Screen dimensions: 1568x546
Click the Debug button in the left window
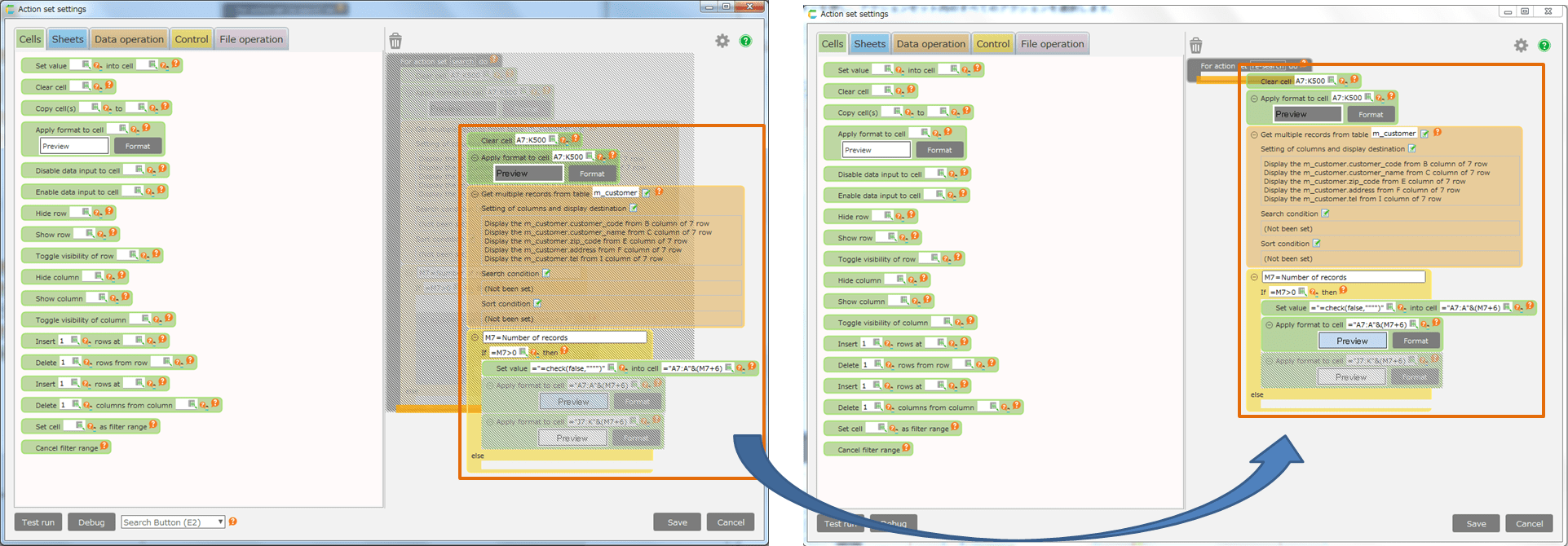pyautogui.click(x=91, y=522)
